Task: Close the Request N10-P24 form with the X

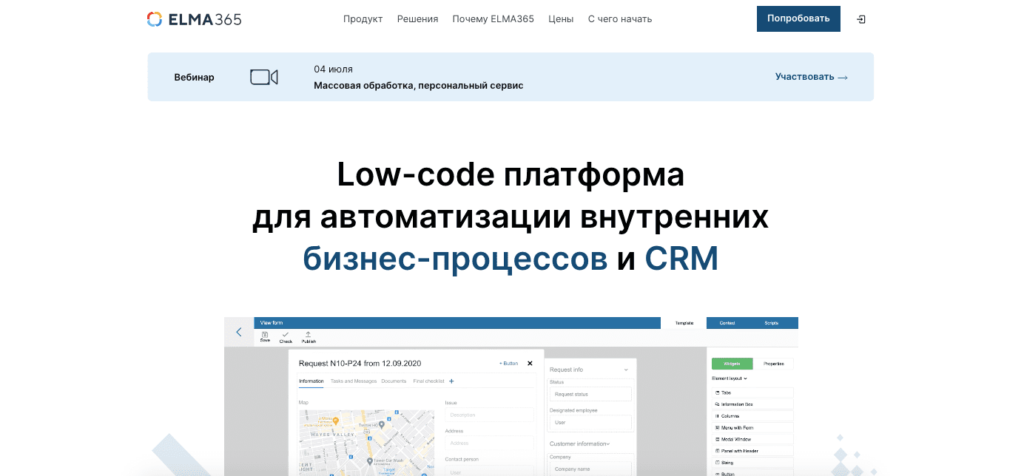Action: point(530,363)
